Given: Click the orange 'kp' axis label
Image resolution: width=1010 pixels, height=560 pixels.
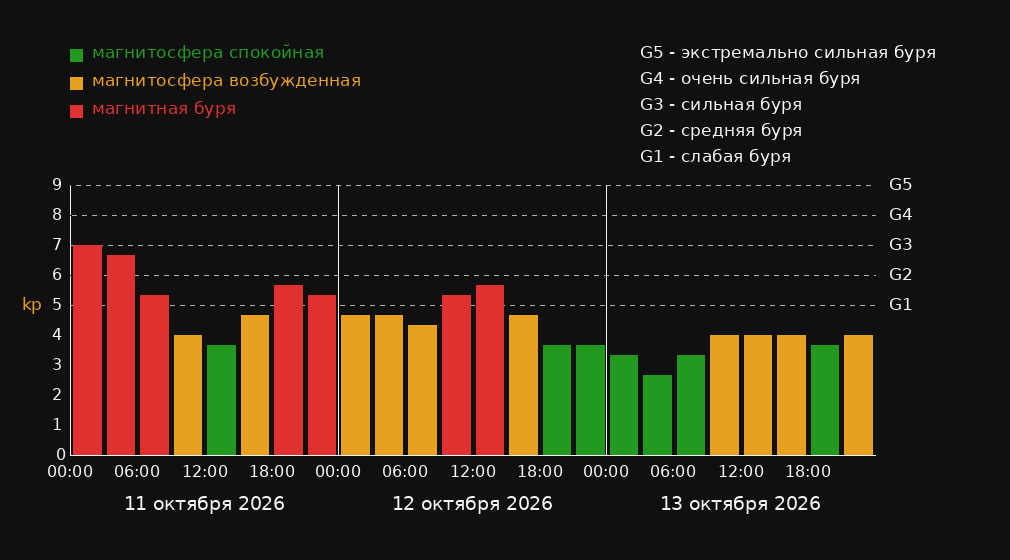Looking at the screenshot, I should (x=32, y=305).
